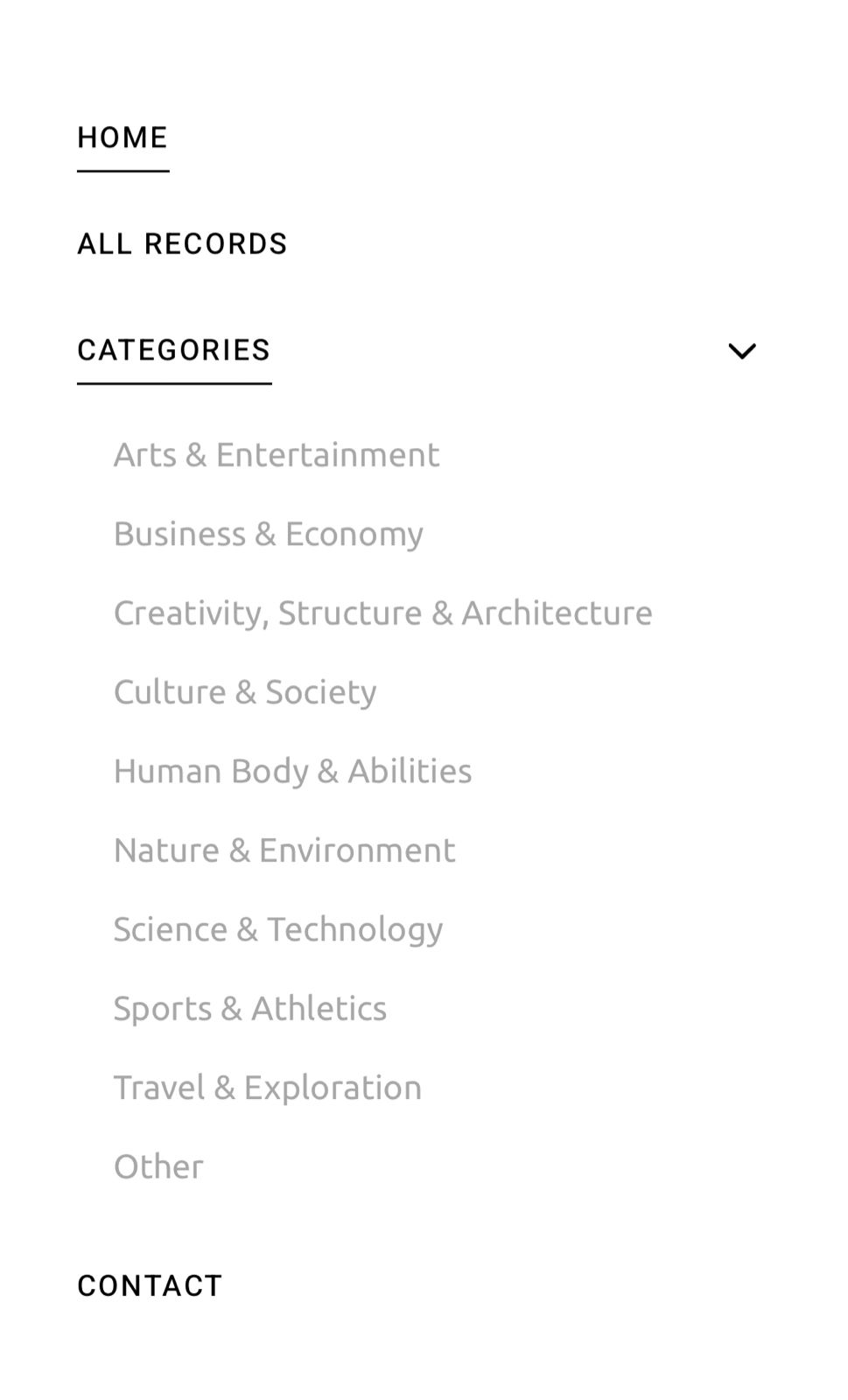Select Human Body & Abilities category
The height and width of the screenshot is (1400, 848).
point(292,771)
